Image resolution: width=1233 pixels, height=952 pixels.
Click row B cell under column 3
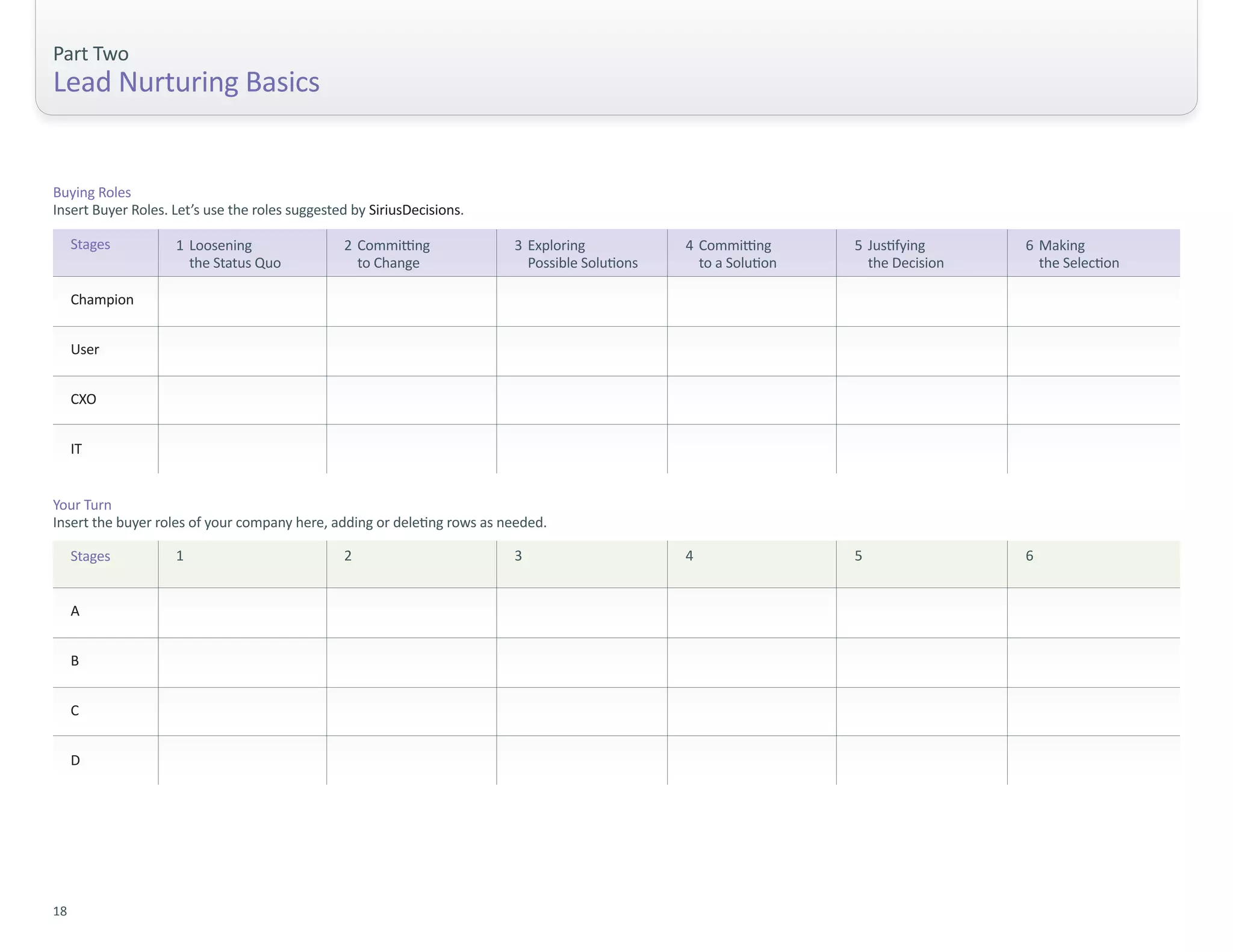click(x=582, y=663)
